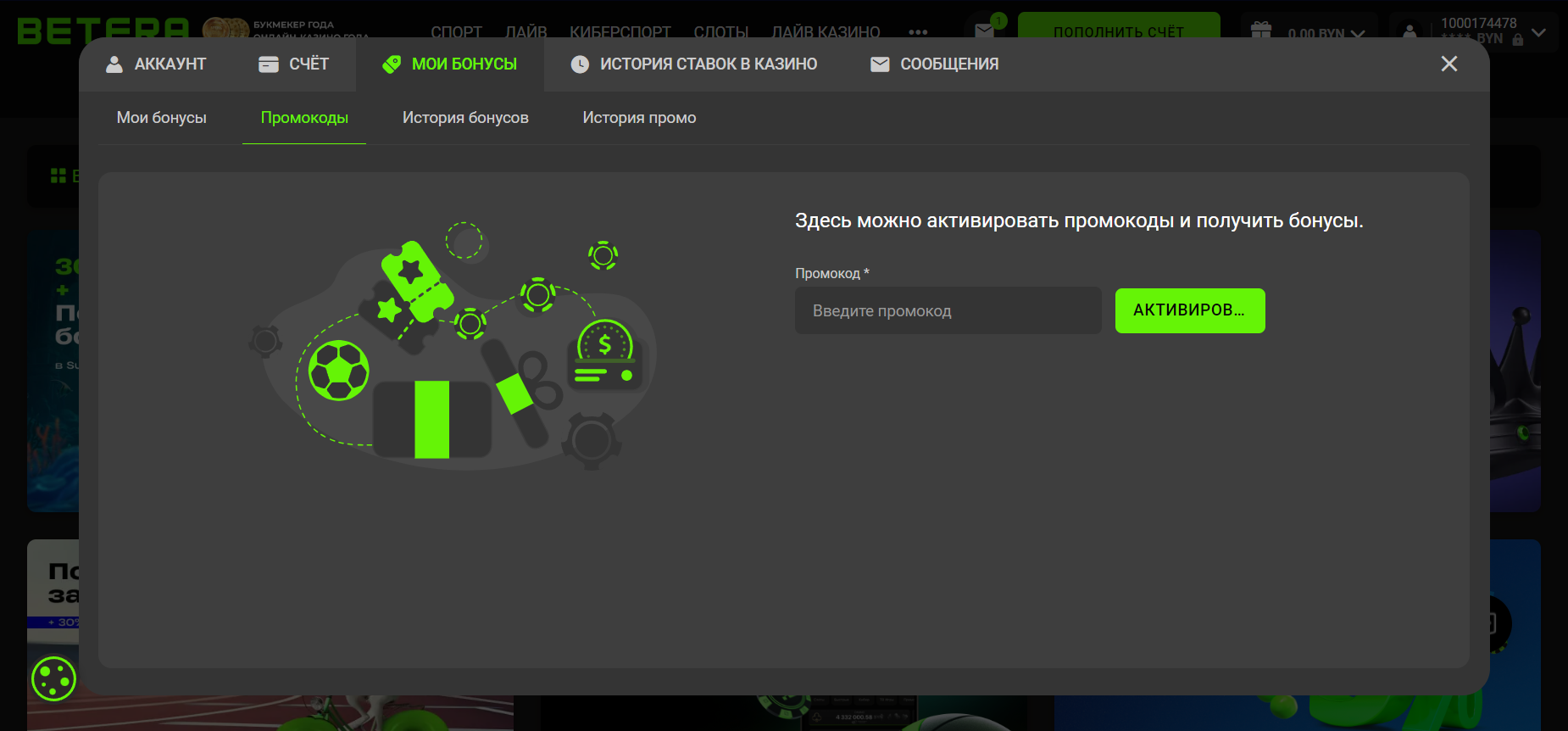Image resolution: width=1568 pixels, height=731 pixels.
Task: Select the Мои бонусы main tab
Action: (x=449, y=64)
